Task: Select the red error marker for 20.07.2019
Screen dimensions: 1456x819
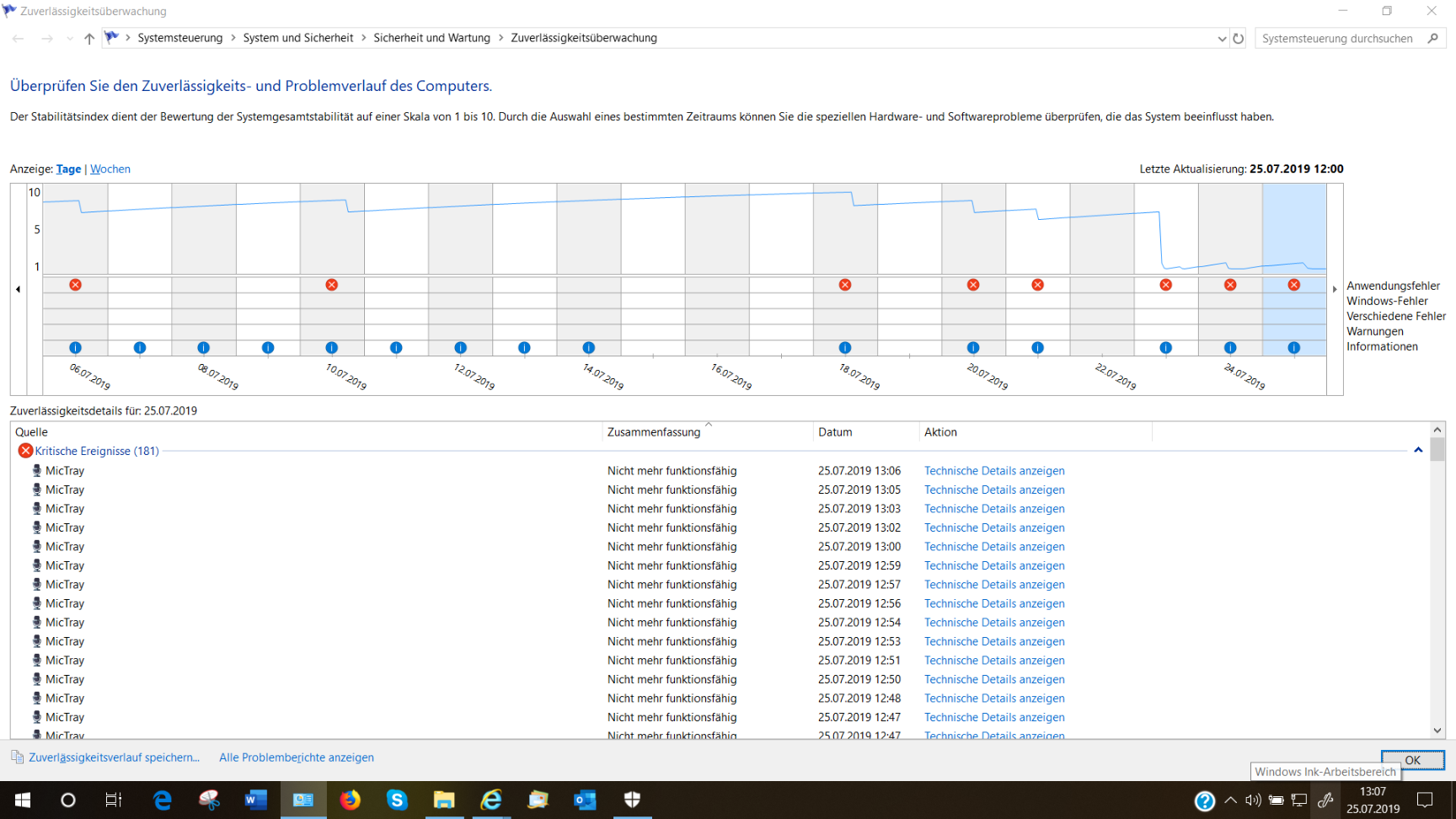Action: (973, 285)
